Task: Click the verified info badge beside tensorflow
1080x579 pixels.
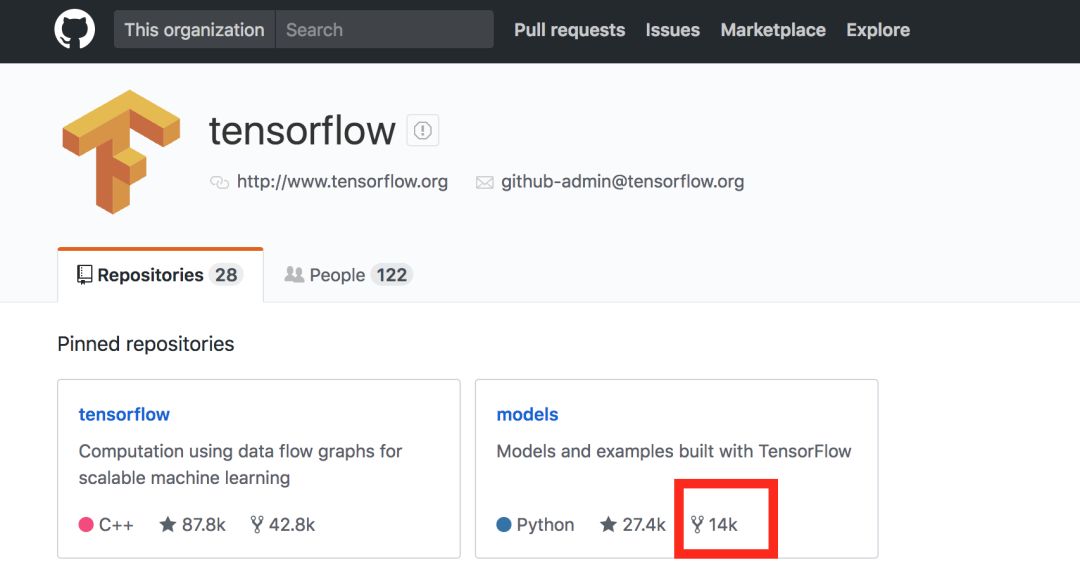Action: coord(423,131)
